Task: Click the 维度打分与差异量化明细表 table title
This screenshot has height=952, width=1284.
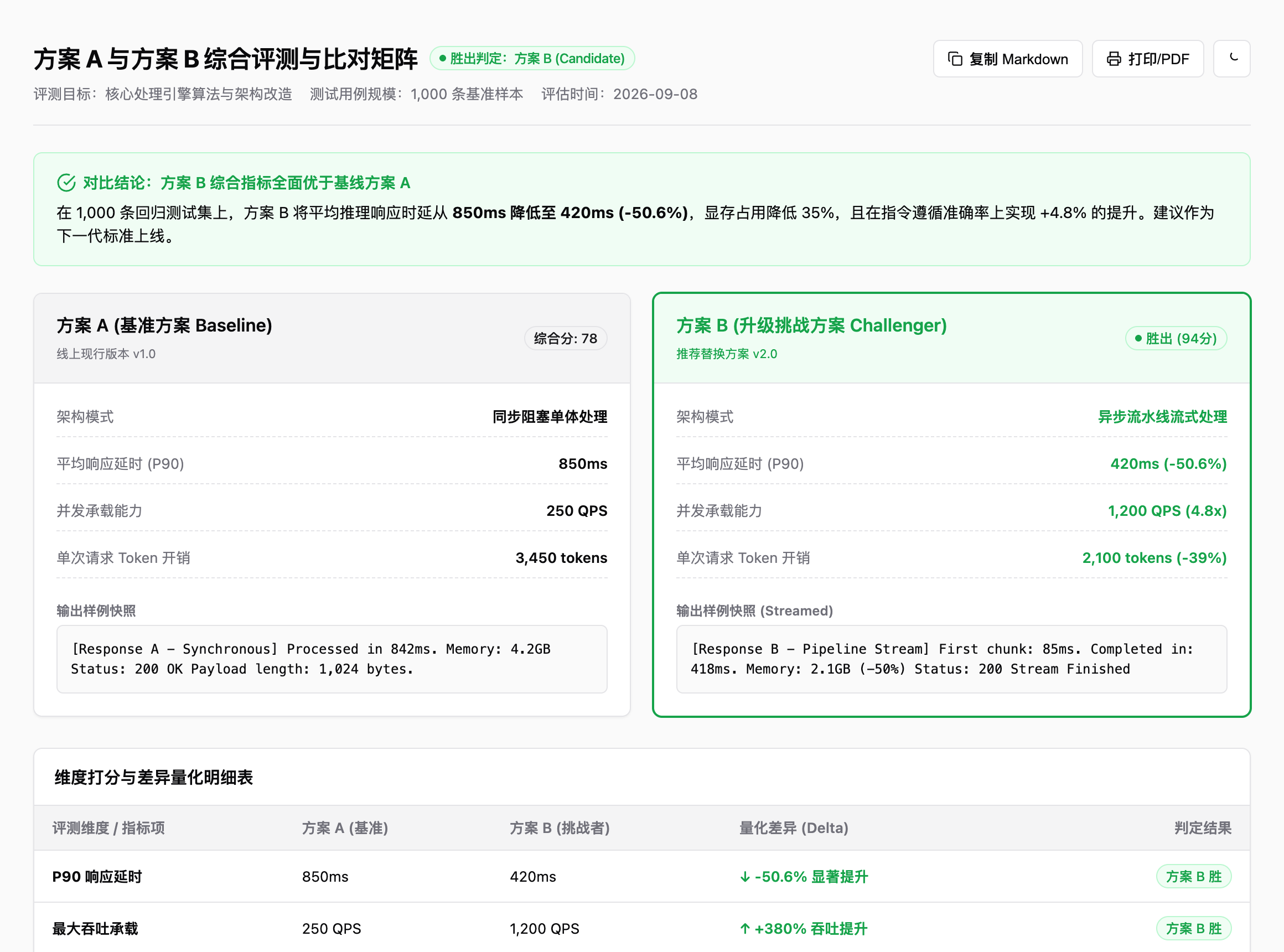Action: [x=154, y=778]
